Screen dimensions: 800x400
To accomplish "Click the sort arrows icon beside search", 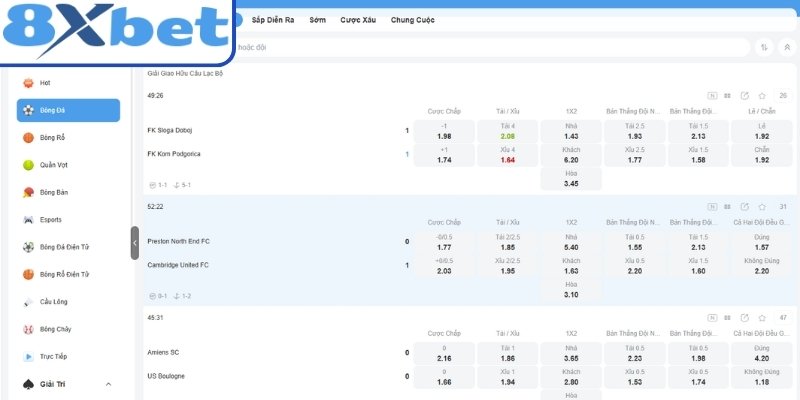I will [x=764, y=47].
